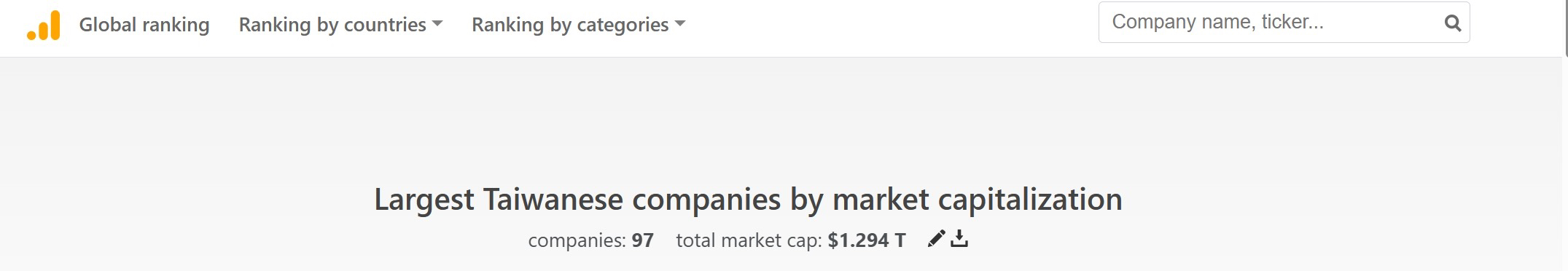Viewport: 1568px width, 271px height.
Task: Open the Global ranking page
Action: click(144, 25)
